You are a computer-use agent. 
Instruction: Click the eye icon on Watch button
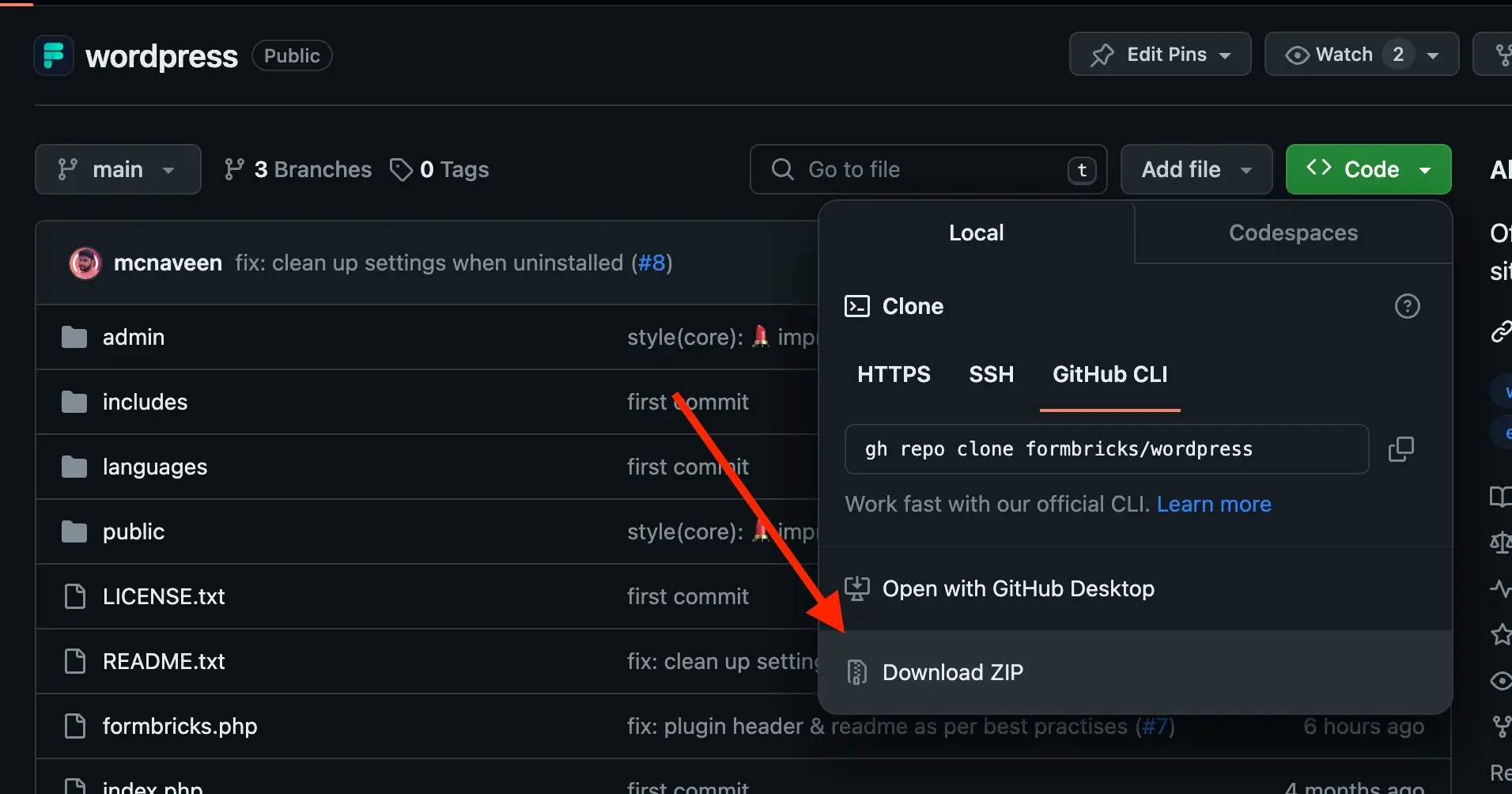click(x=1297, y=55)
